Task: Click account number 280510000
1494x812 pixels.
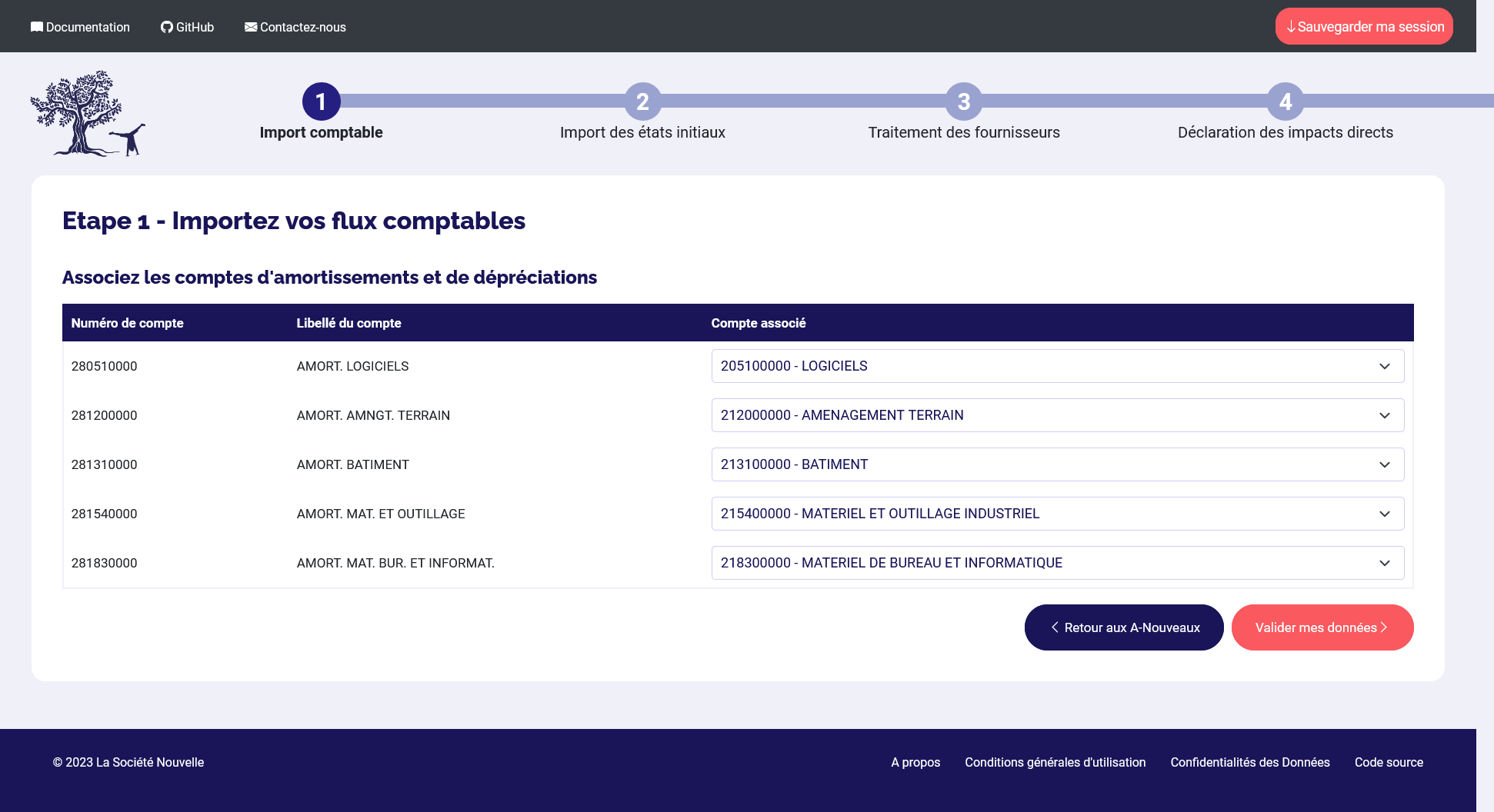Action: pyautogui.click(x=105, y=366)
